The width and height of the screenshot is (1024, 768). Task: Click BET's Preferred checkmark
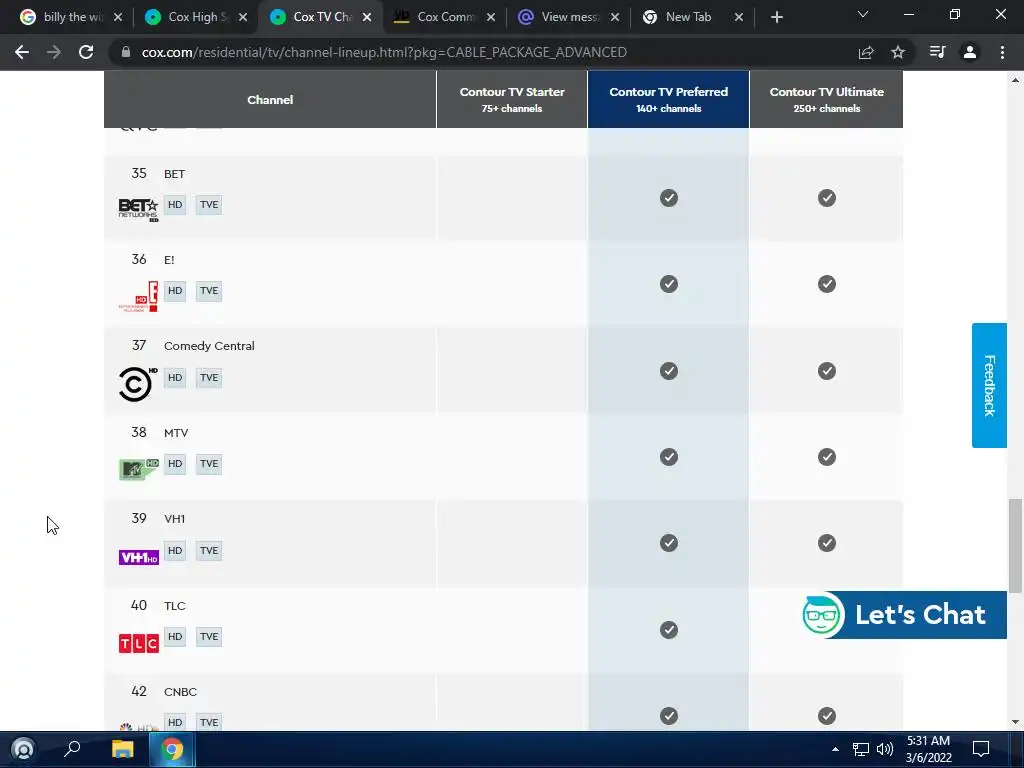coord(669,198)
